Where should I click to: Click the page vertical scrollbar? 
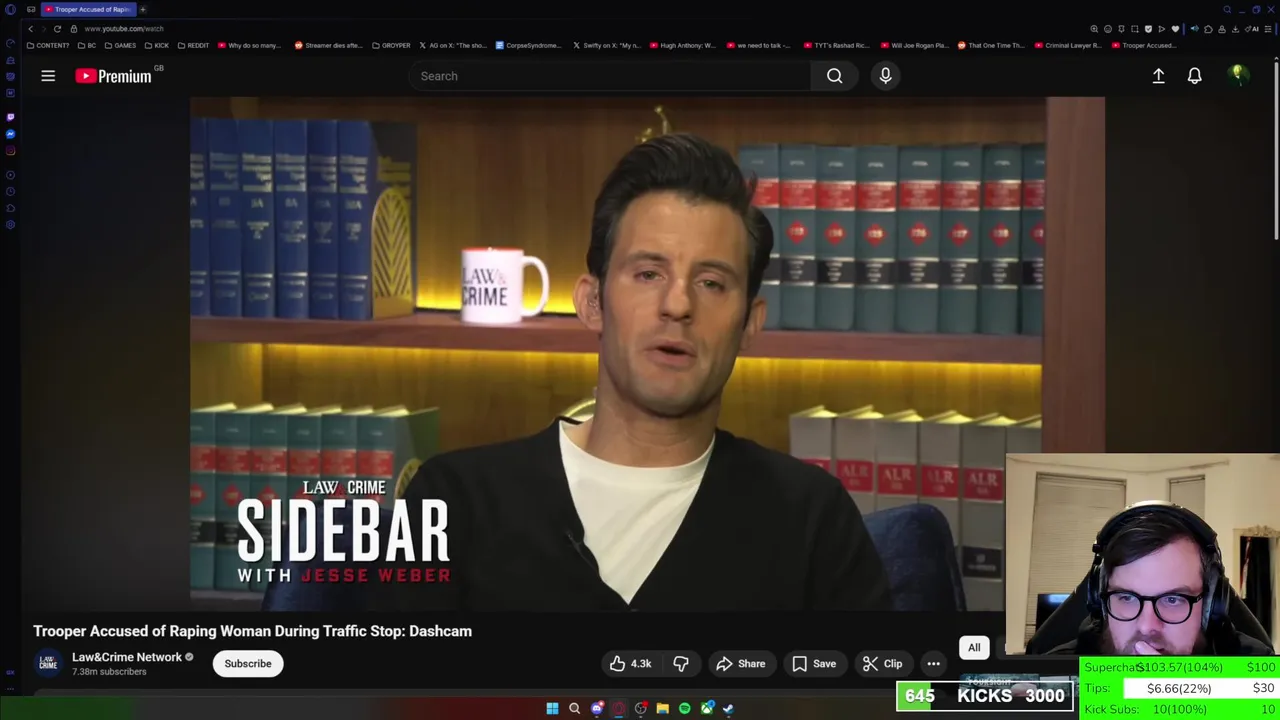(x=1276, y=150)
